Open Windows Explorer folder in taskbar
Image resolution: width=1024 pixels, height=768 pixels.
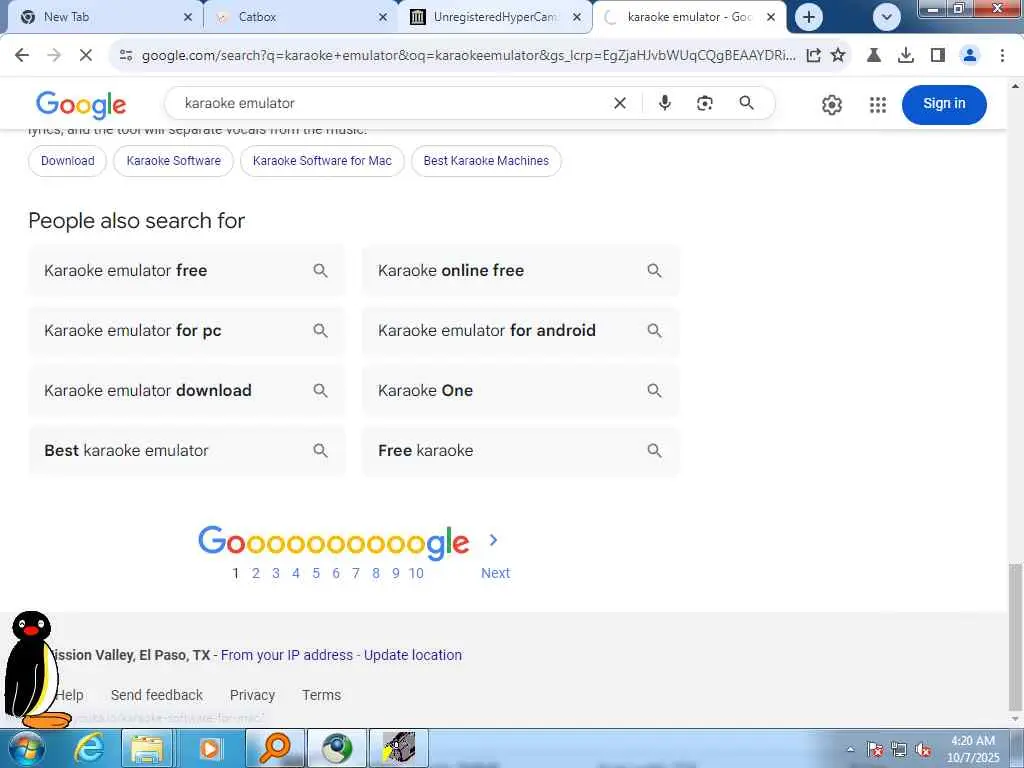(148, 748)
